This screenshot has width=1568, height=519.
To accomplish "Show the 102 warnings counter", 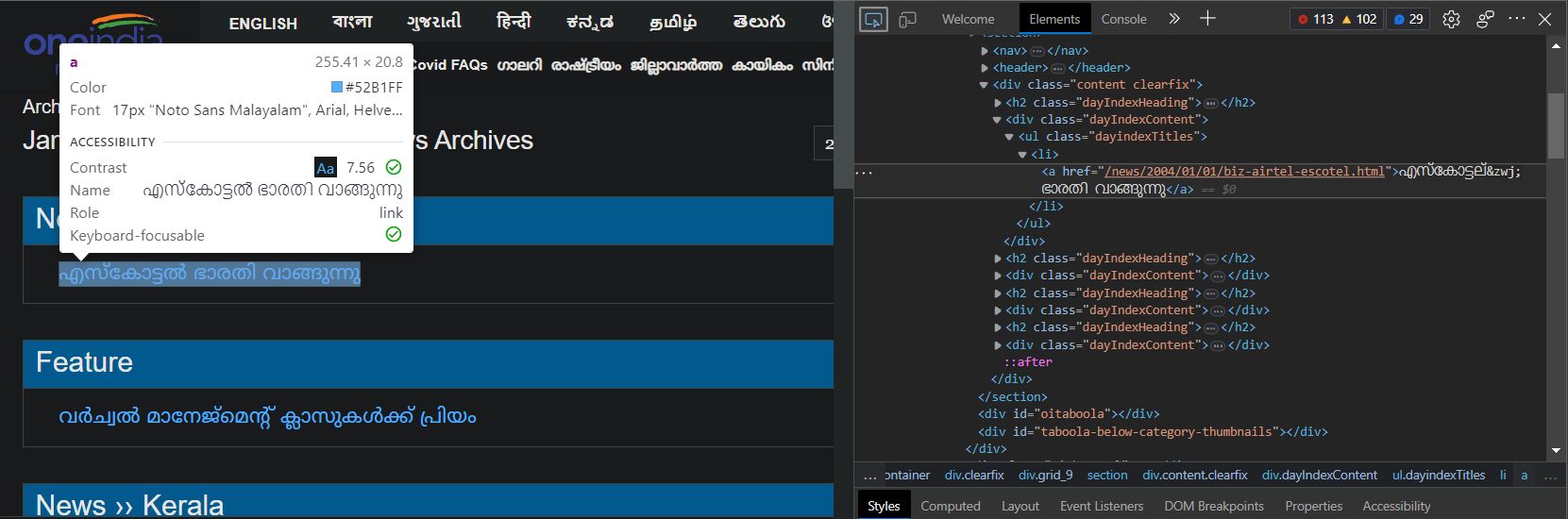I will [1358, 19].
